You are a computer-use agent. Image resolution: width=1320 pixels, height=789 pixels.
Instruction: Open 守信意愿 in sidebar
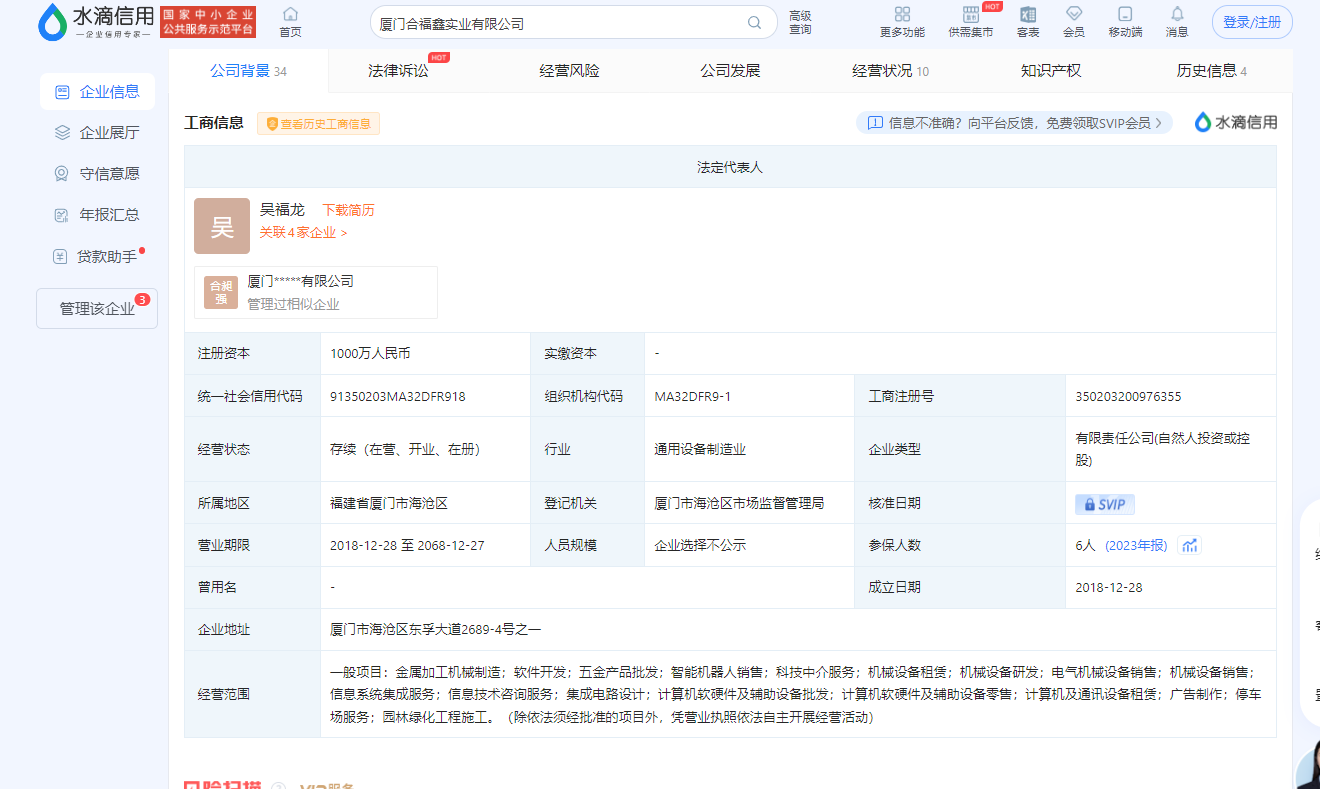point(97,174)
